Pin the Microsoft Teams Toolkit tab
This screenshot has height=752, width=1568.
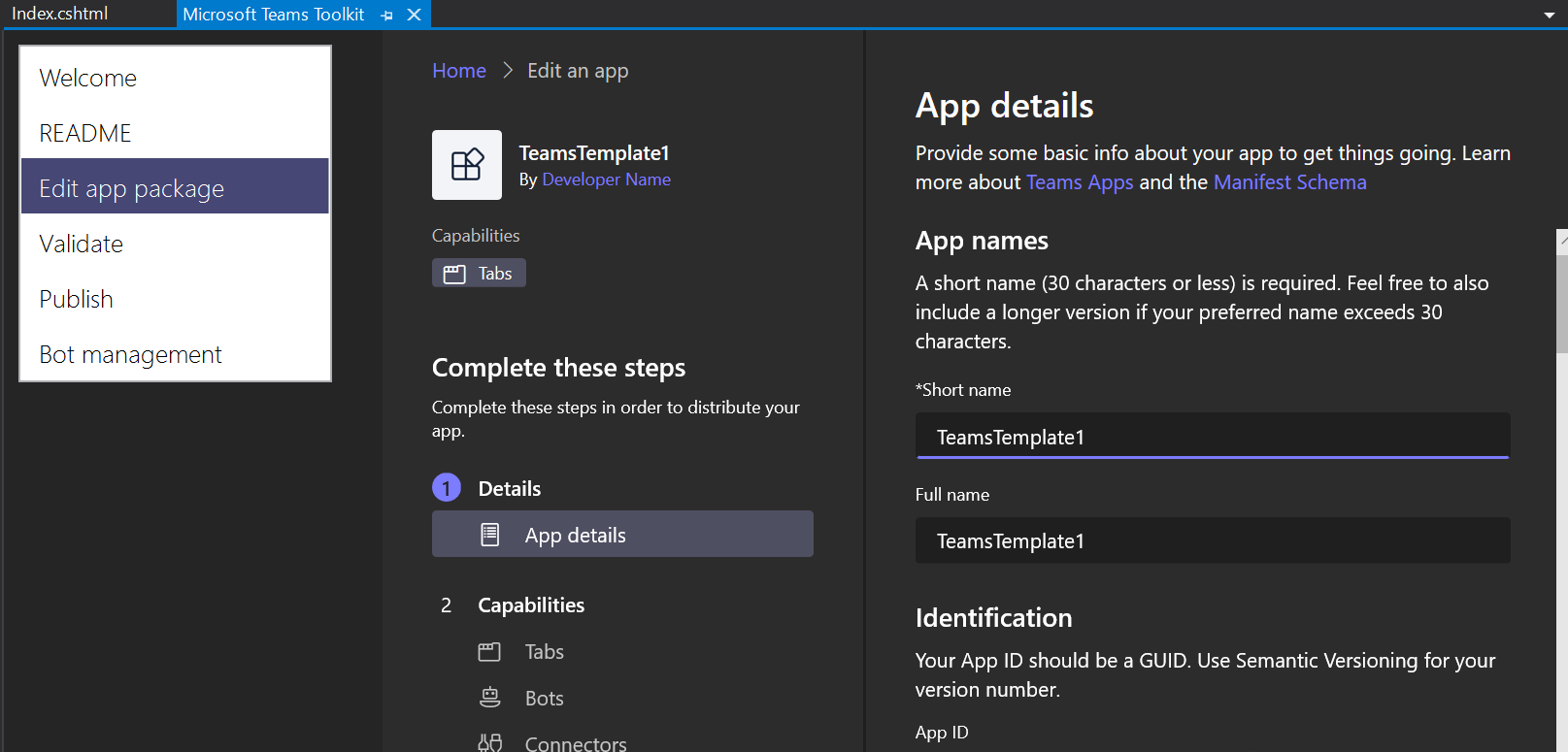(x=387, y=15)
